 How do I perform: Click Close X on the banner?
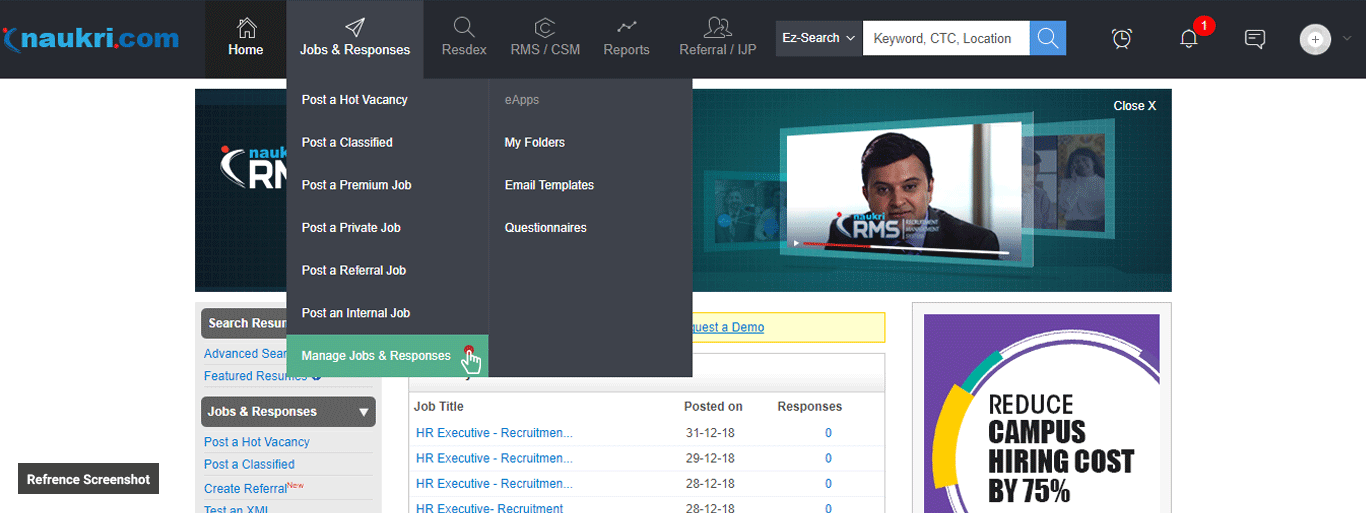click(x=1134, y=106)
